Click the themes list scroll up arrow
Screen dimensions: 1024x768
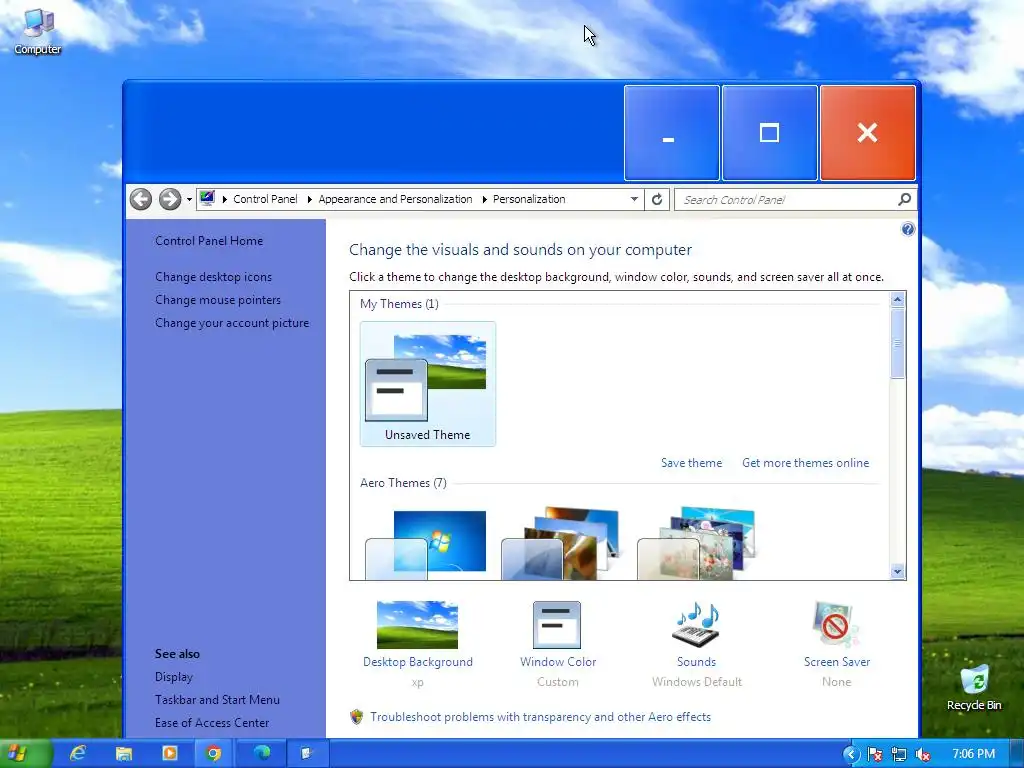[897, 300]
